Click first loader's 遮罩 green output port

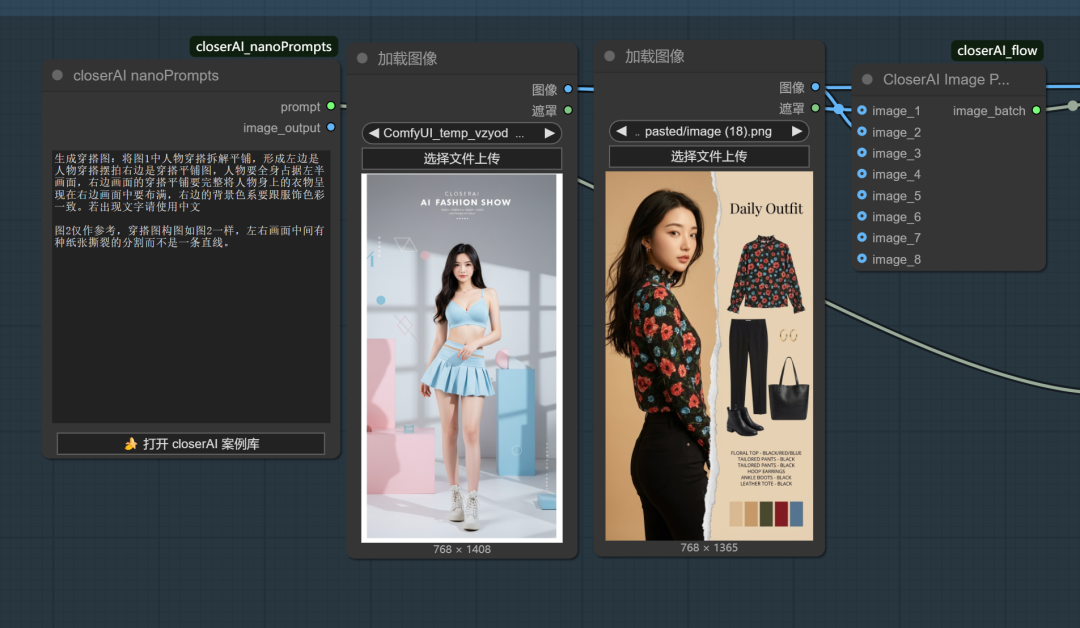pyautogui.click(x=568, y=110)
